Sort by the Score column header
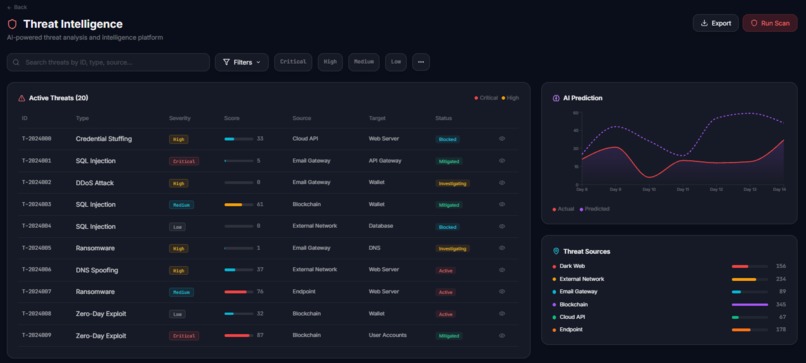The image size is (806, 363). click(x=232, y=118)
